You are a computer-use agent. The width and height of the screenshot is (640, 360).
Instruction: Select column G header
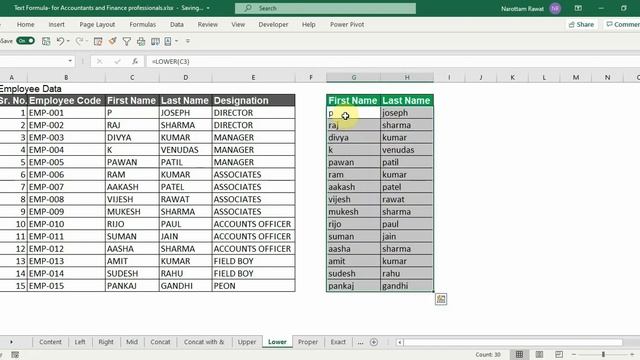tap(353, 77)
